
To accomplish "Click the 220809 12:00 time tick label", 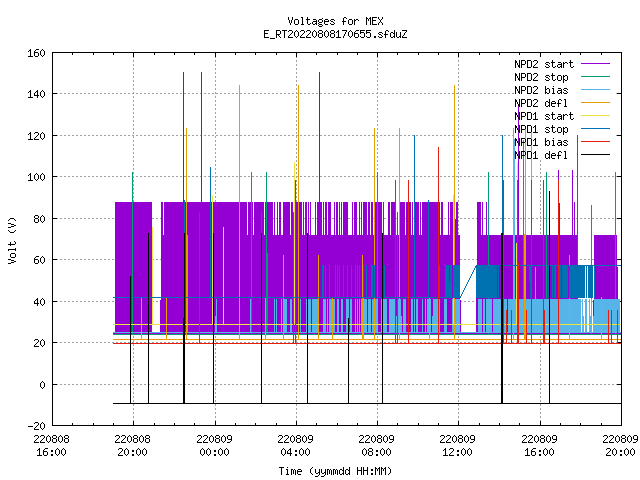I will pos(457,445).
